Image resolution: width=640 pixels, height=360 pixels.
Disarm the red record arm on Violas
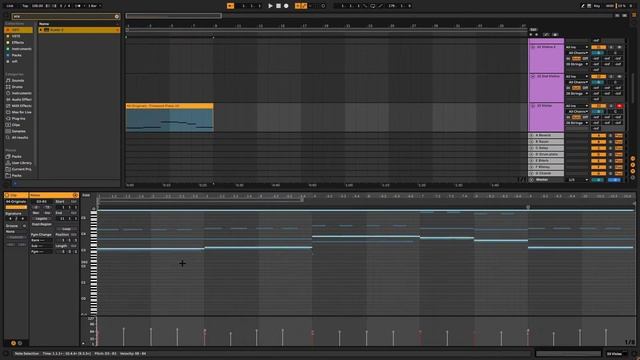point(619,106)
